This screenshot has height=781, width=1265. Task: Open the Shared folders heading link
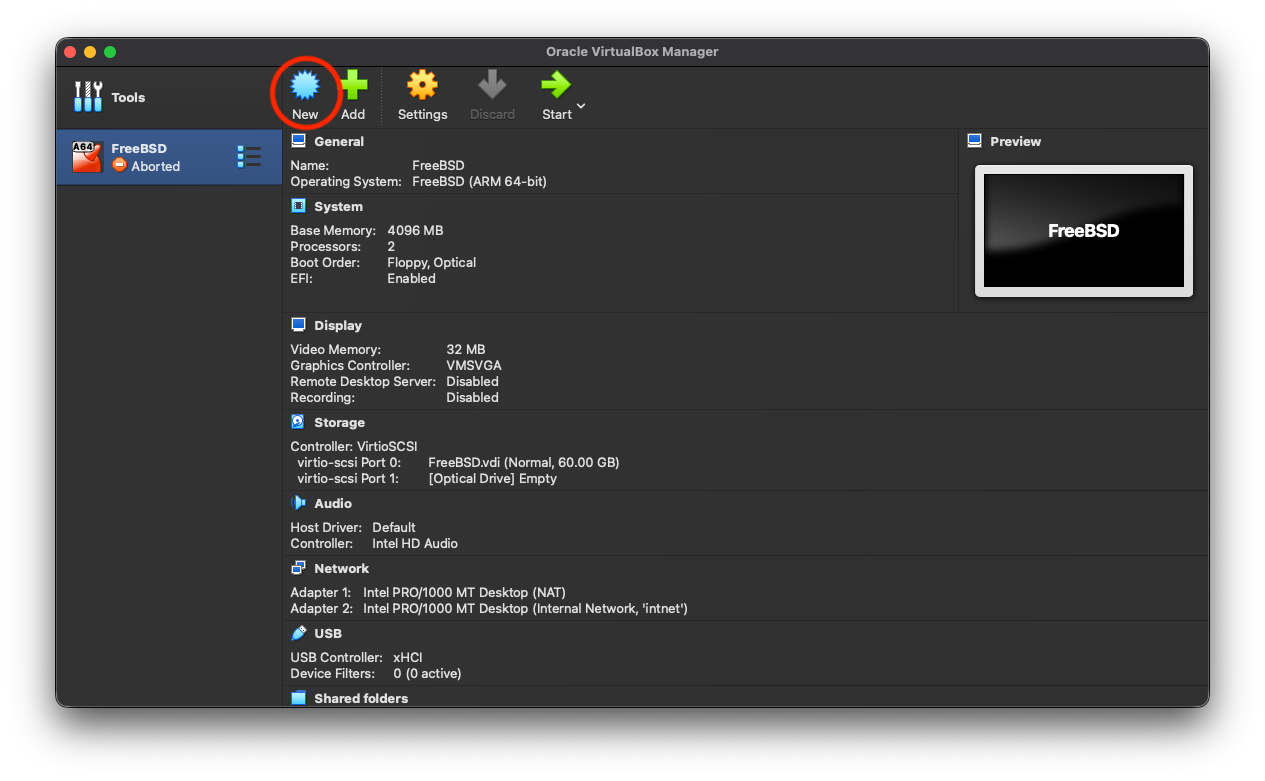(361, 699)
